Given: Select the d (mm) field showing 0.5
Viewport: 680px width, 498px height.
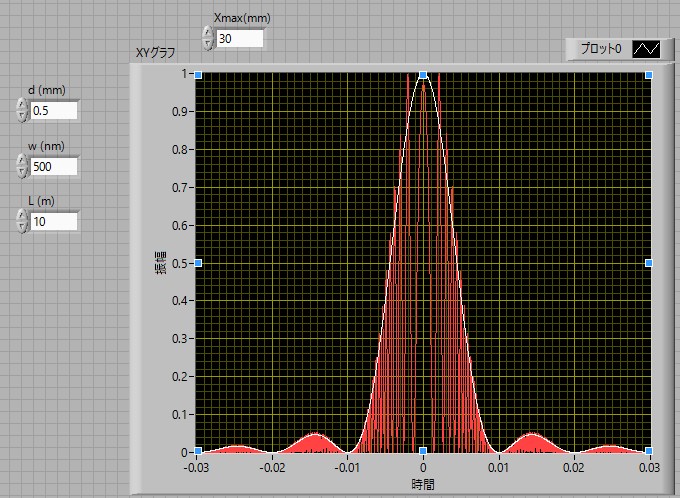Looking at the screenshot, I should pos(54,111).
